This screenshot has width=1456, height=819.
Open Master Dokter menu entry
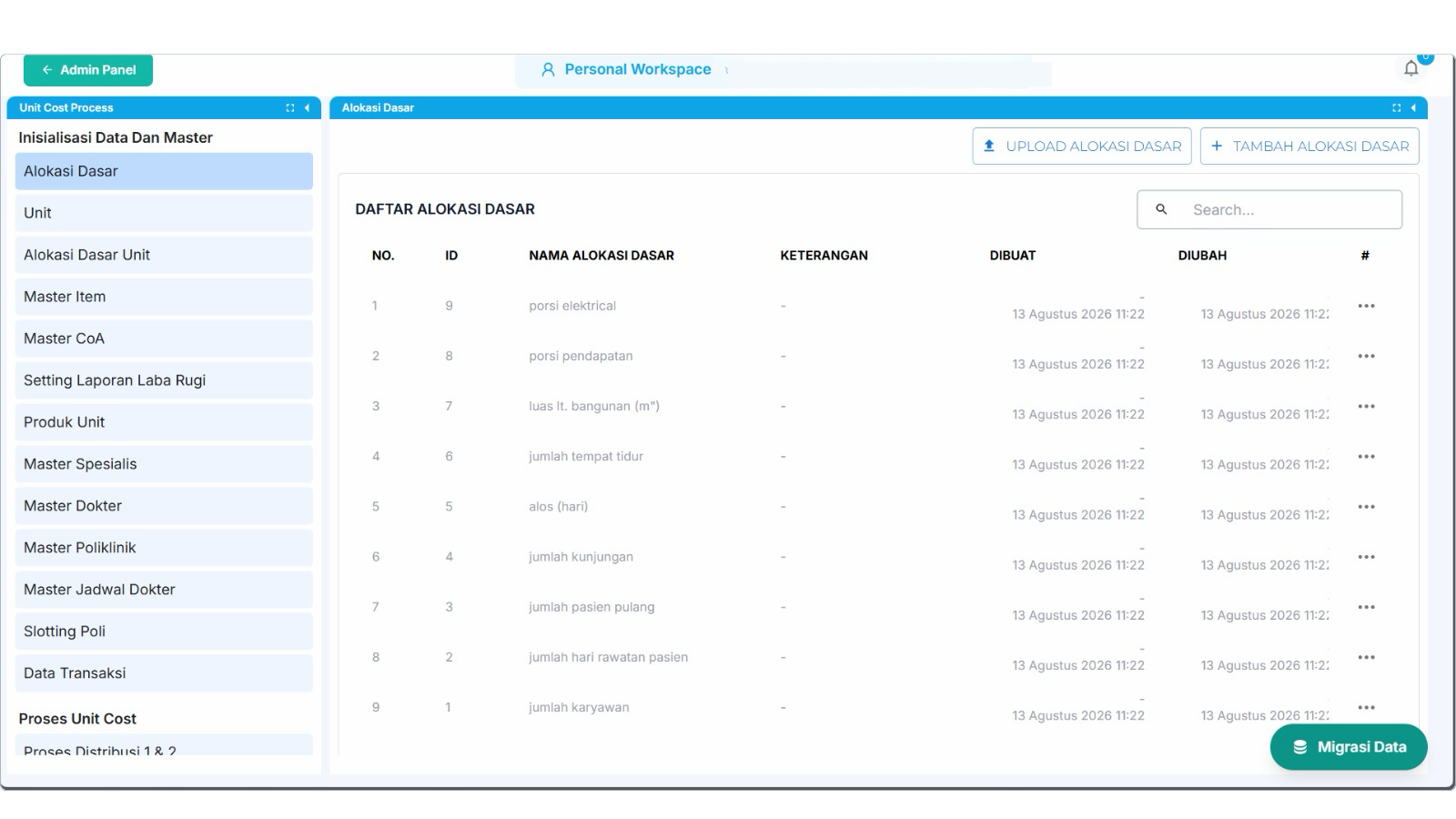point(164,506)
